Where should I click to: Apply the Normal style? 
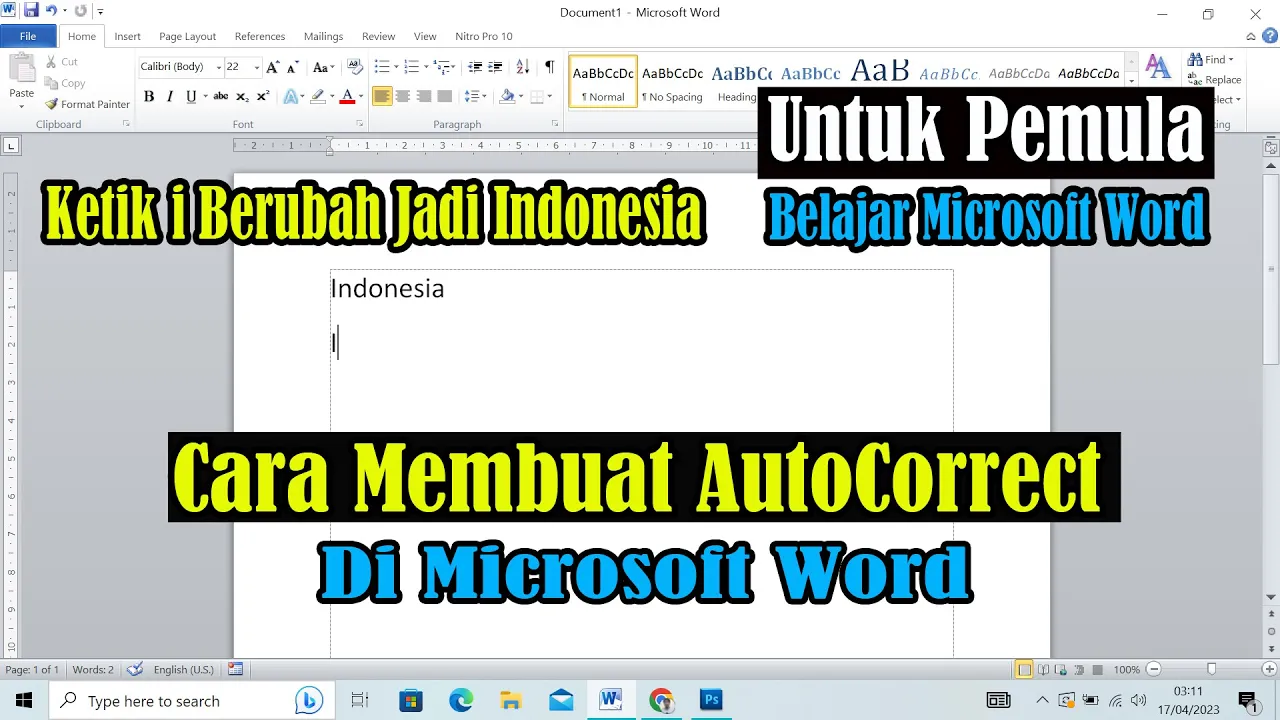[x=603, y=82]
